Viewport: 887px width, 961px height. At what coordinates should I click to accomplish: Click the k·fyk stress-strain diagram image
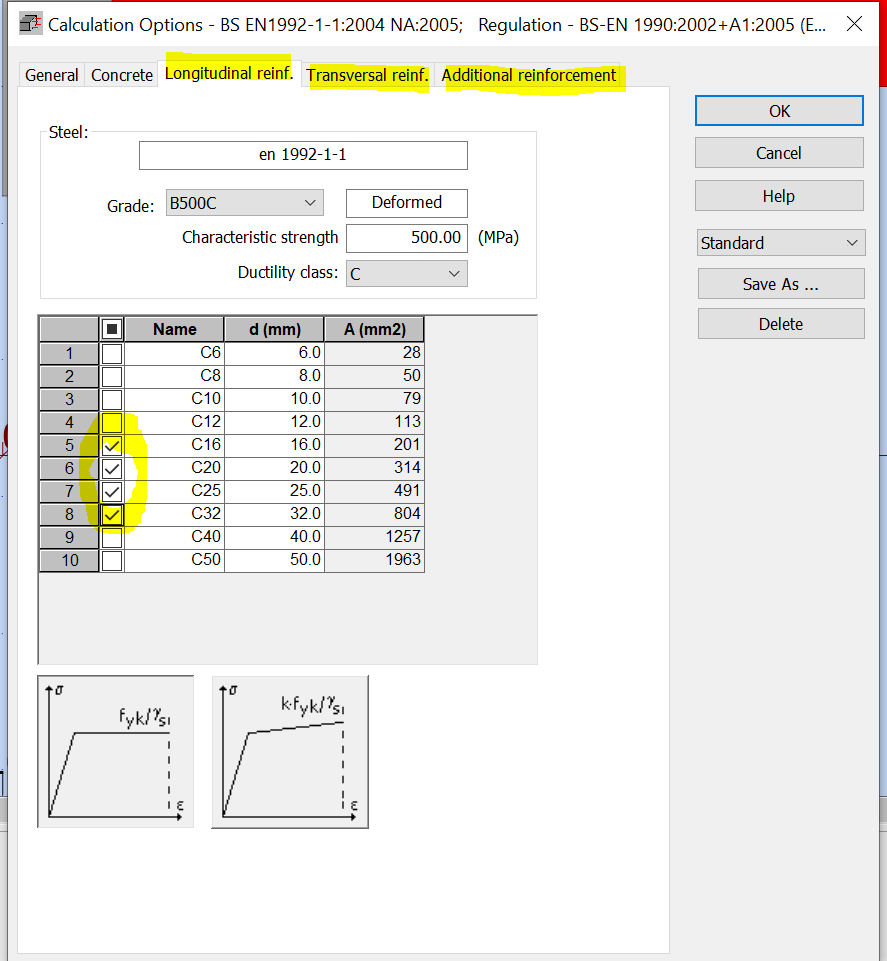pos(289,751)
